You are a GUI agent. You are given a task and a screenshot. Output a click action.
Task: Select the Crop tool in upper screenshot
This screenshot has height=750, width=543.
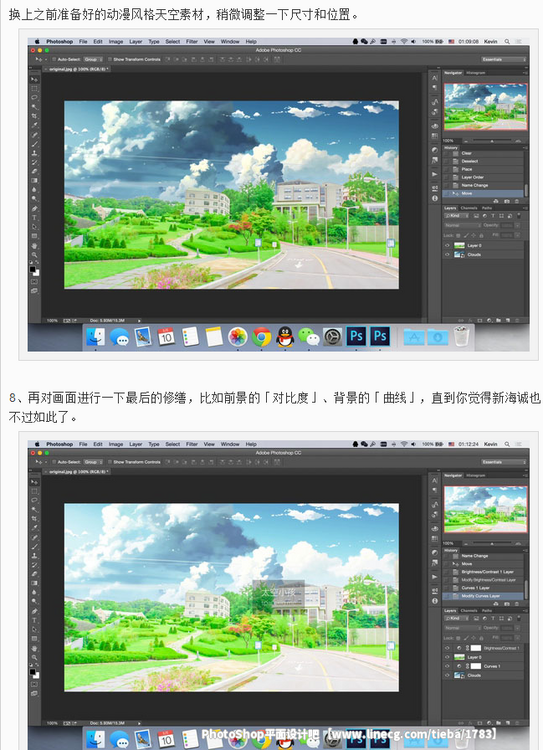(x=34, y=116)
